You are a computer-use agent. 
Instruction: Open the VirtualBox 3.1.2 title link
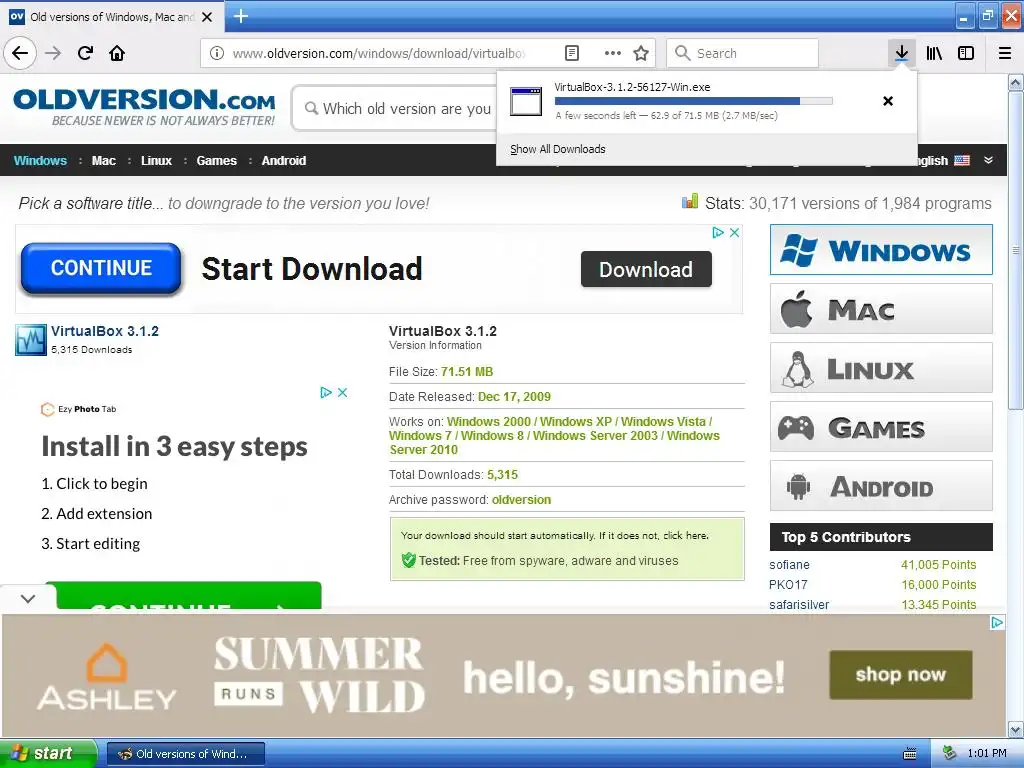click(x=104, y=331)
